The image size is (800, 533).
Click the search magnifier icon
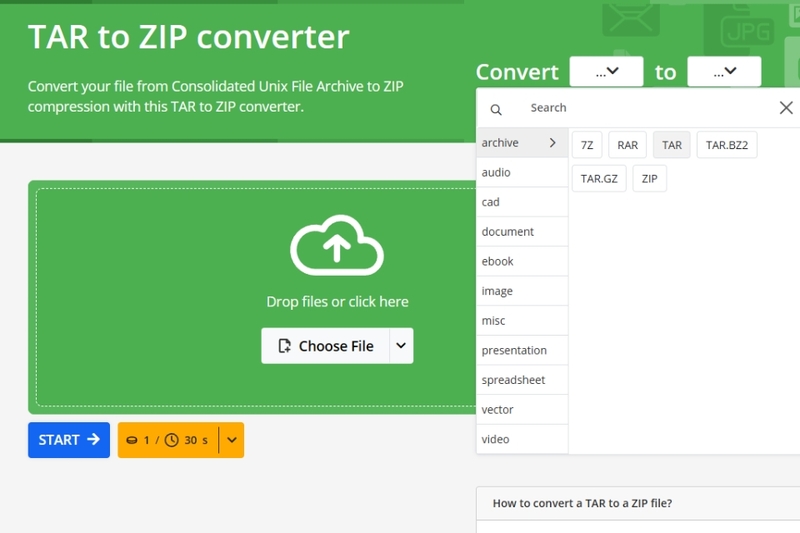(496, 109)
